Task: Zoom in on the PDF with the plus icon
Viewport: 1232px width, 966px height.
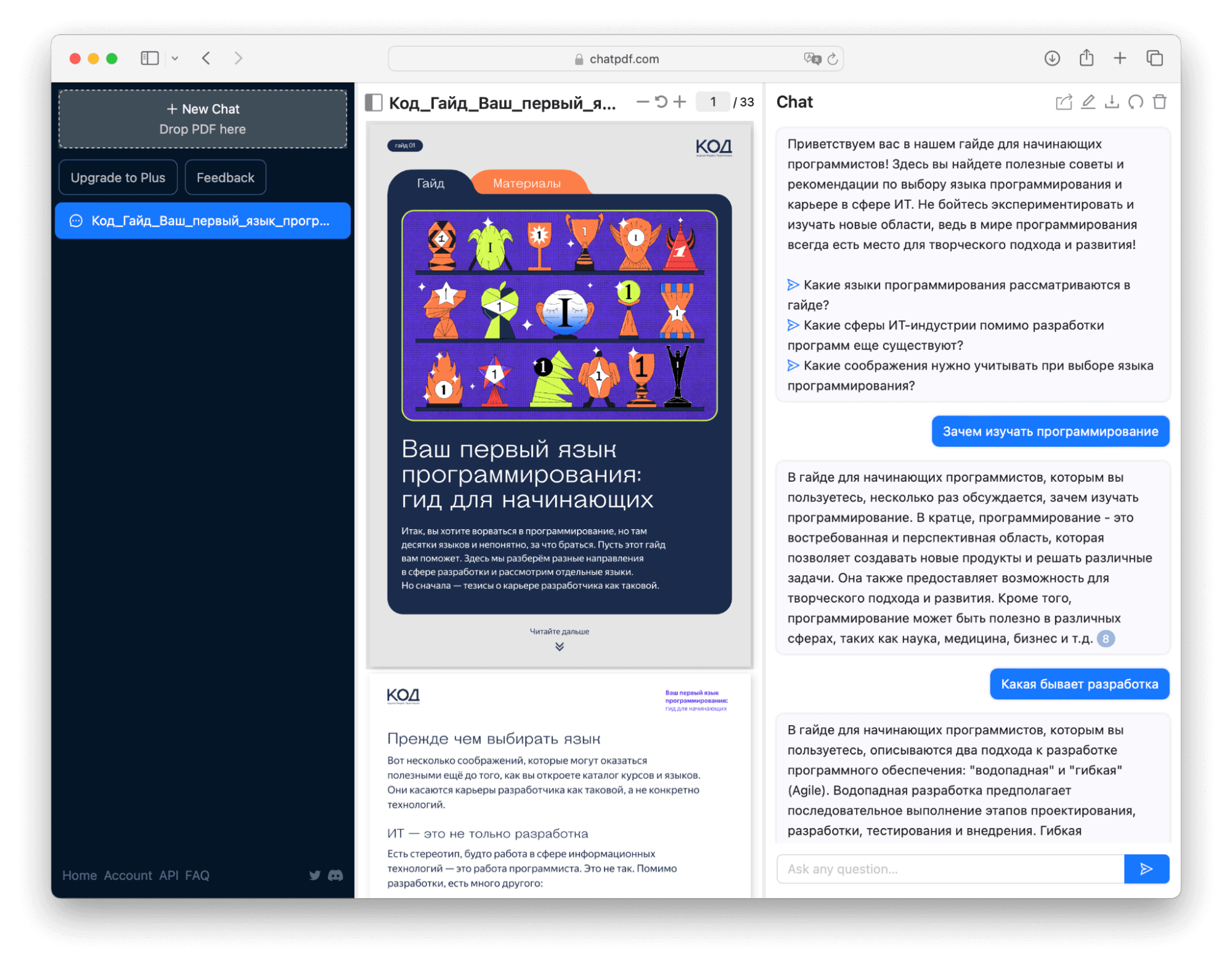Action: tap(680, 102)
